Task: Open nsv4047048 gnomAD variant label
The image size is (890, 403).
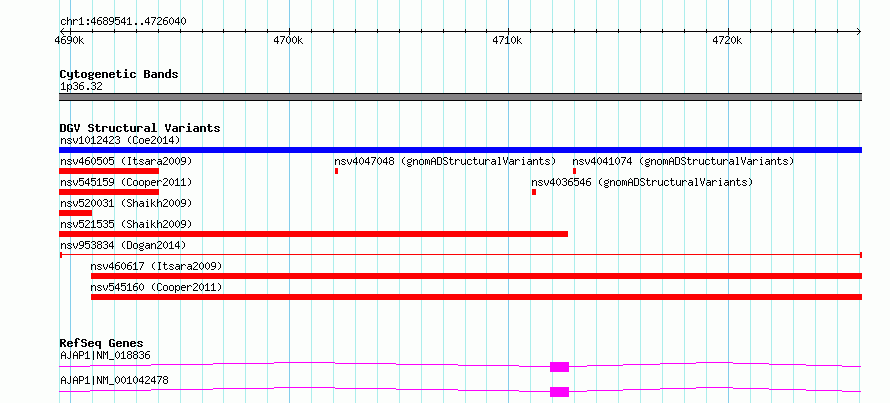Action: coord(446,161)
